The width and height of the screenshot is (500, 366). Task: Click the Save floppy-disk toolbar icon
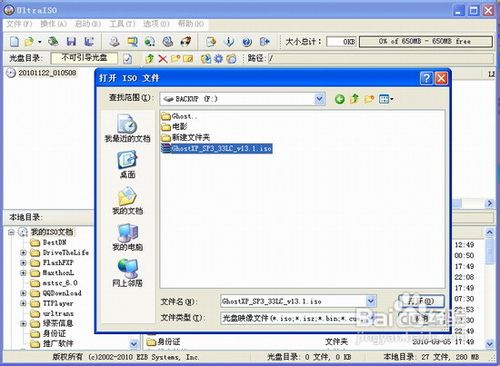click(x=71, y=42)
